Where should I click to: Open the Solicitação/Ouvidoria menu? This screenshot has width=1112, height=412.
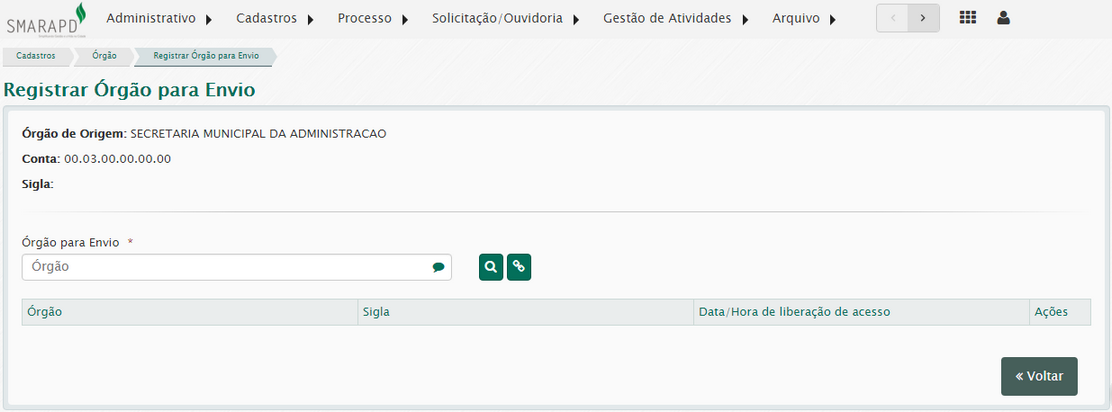click(x=505, y=18)
